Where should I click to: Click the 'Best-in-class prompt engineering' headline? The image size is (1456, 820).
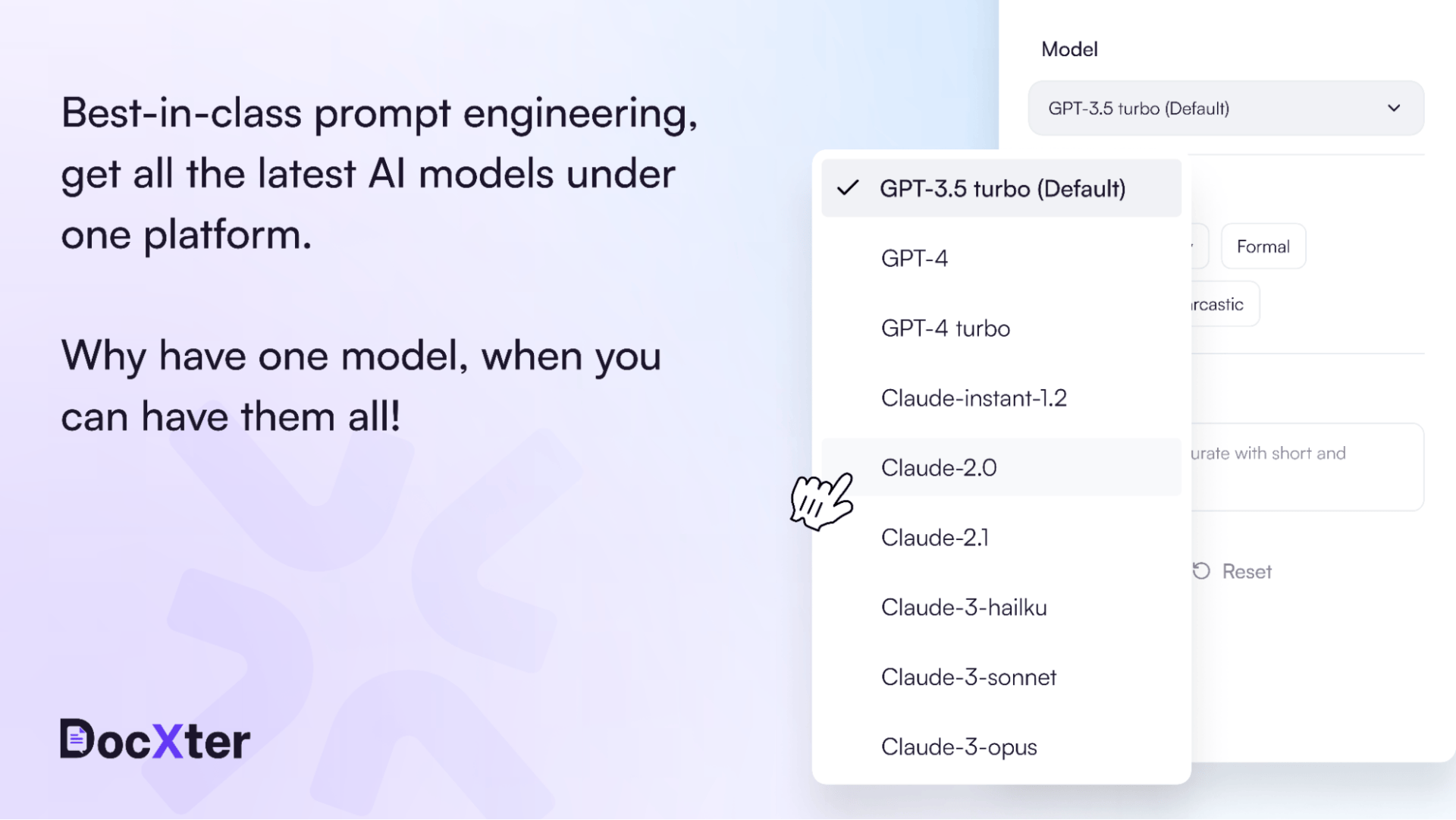(x=379, y=114)
